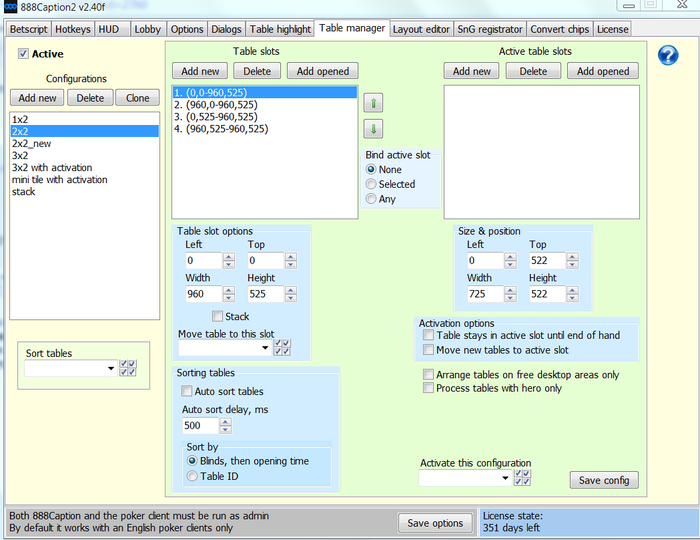The height and width of the screenshot is (540, 700).
Task: Open the Options tab
Action: (187, 29)
